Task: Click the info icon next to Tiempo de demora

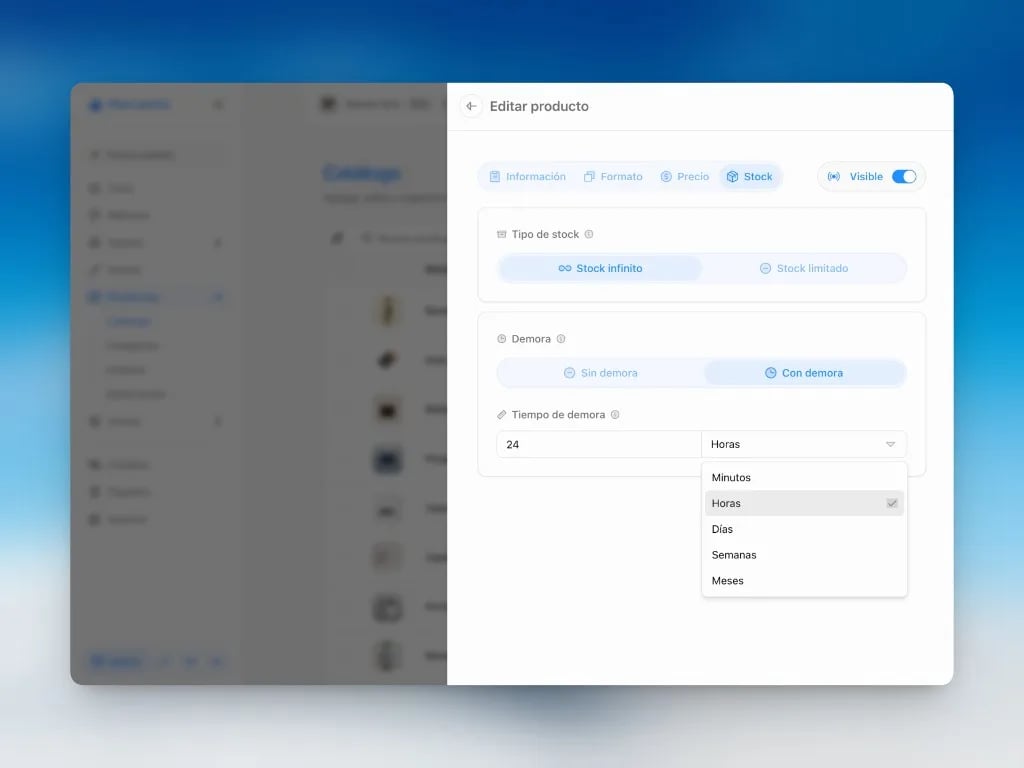Action: click(615, 415)
